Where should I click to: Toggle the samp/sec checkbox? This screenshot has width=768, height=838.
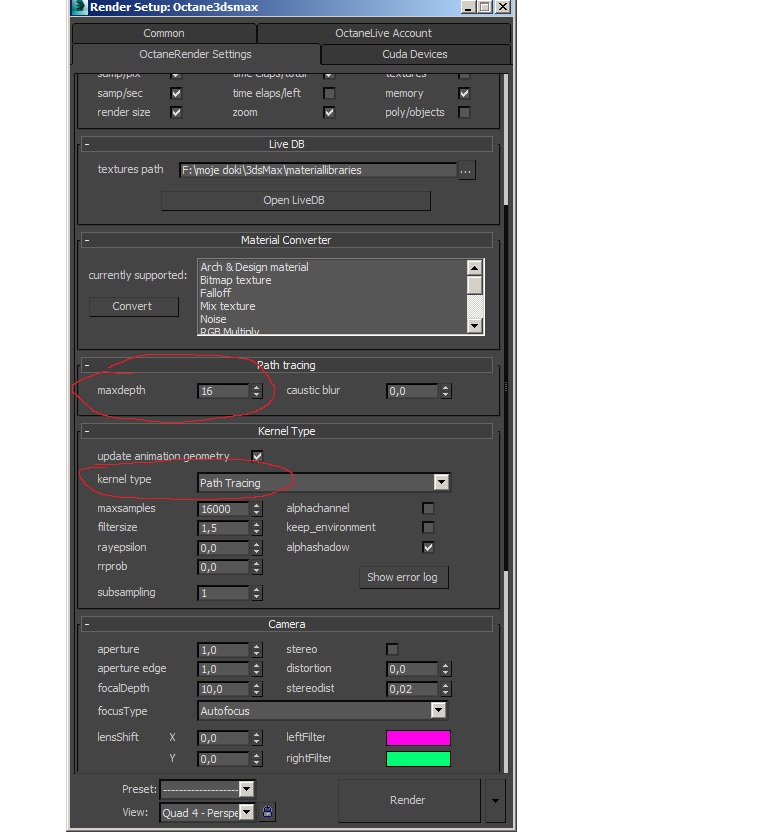coord(176,93)
